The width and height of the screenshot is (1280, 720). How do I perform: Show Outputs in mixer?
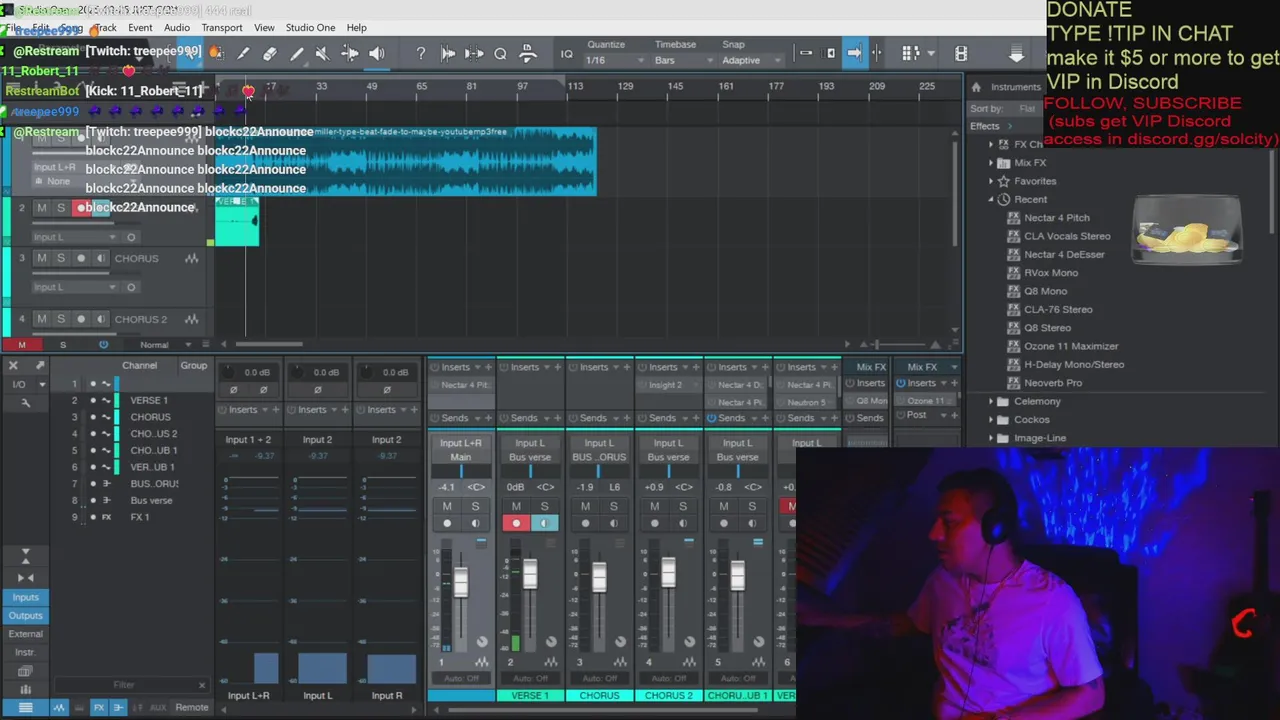click(26, 616)
